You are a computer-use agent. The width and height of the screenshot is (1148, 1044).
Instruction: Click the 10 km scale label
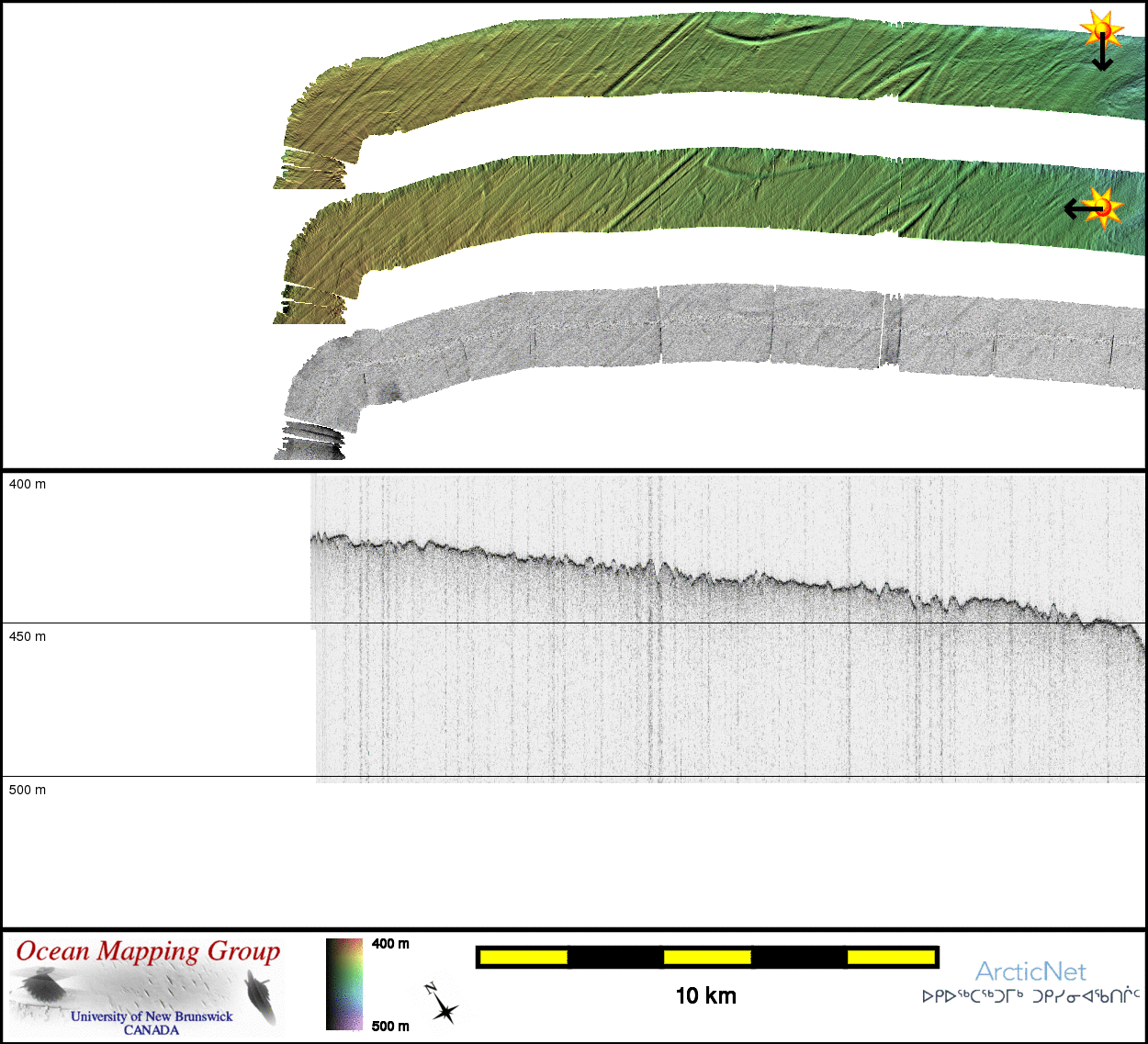[705, 996]
